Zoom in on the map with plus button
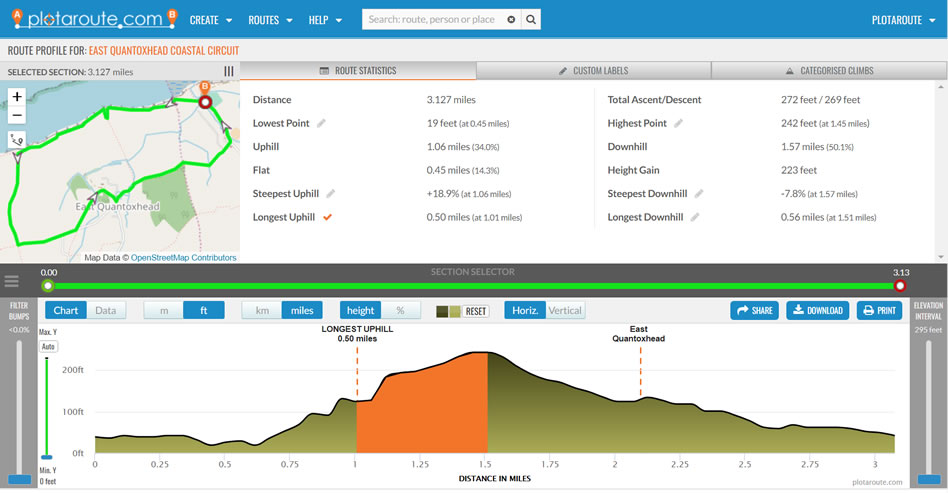Image resolution: width=948 pixels, height=493 pixels. point(17,96)
